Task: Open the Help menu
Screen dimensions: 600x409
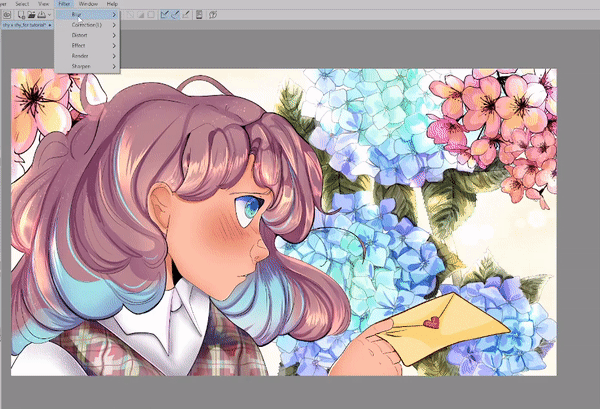Action: 112,4
